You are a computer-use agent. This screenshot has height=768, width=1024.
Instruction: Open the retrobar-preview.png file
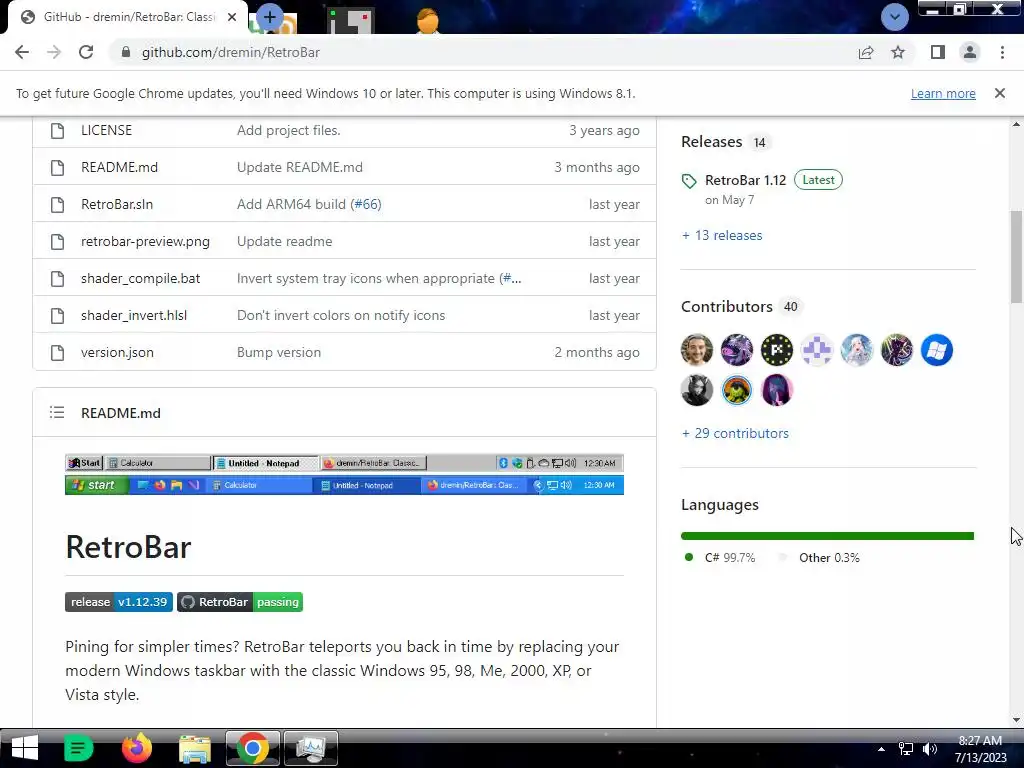tap(146, 242)
